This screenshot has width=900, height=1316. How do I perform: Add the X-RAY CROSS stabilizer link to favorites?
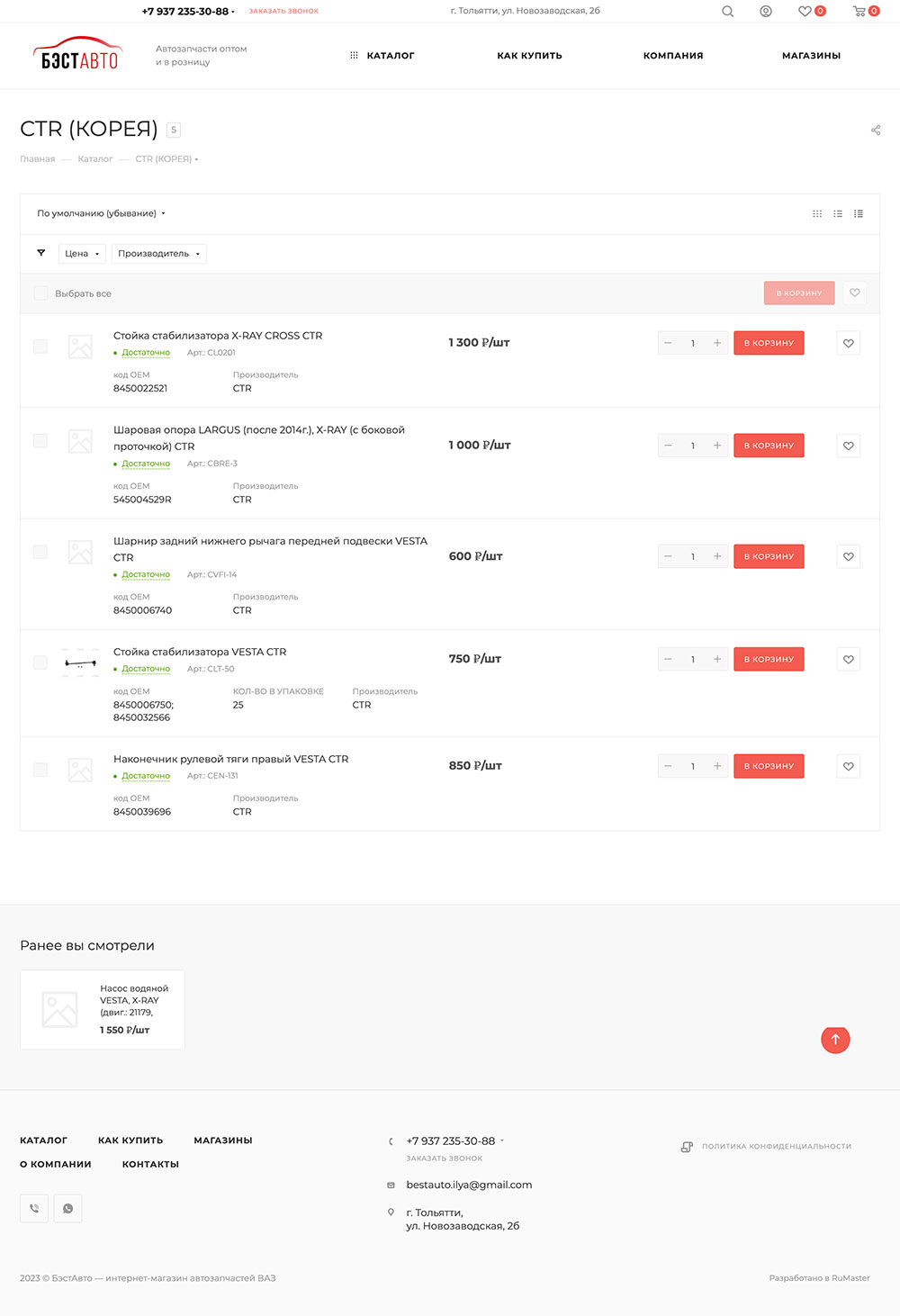(848, 343)
